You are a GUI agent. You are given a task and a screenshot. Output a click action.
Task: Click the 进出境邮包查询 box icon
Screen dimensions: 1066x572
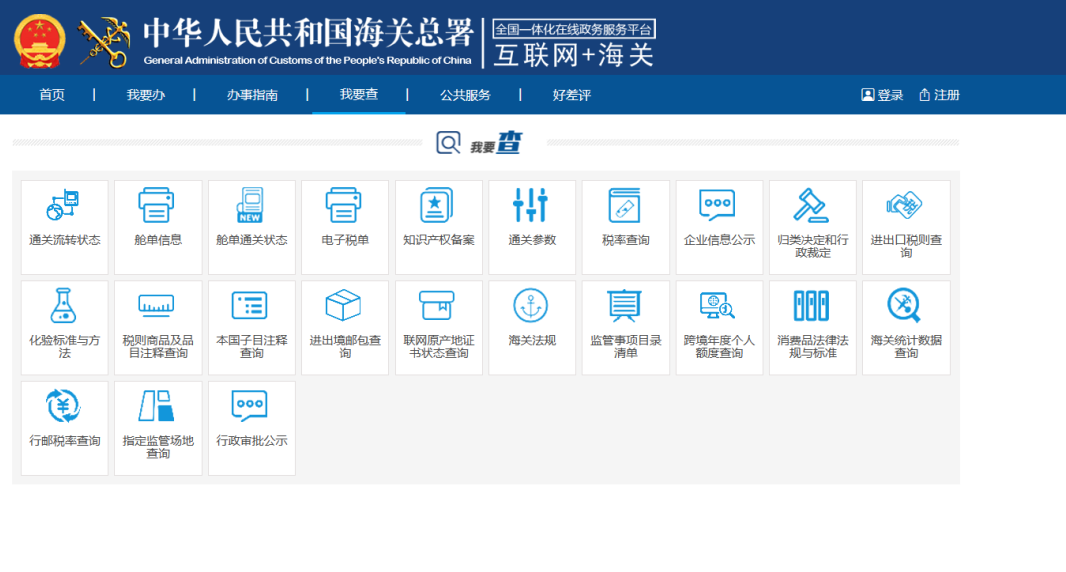(x=344, y=306)
